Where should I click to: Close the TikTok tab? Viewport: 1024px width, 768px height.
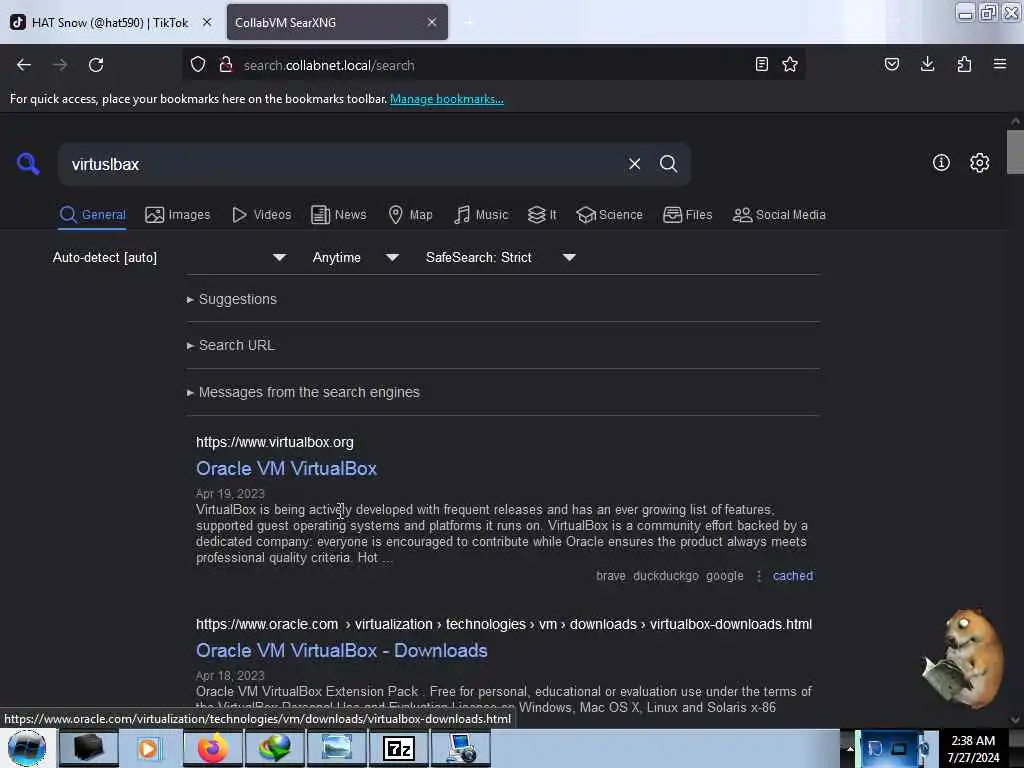pos(207,22)
